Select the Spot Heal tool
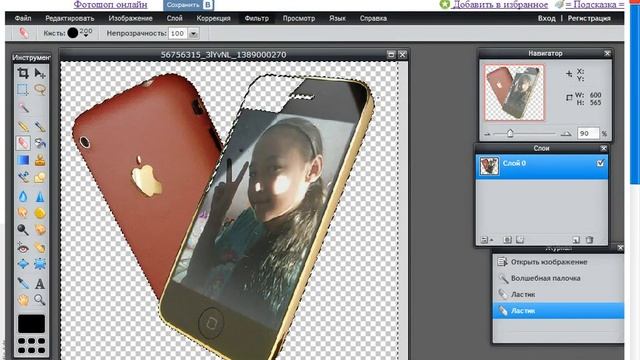This screenshot has height=360, width=640. 40,247
